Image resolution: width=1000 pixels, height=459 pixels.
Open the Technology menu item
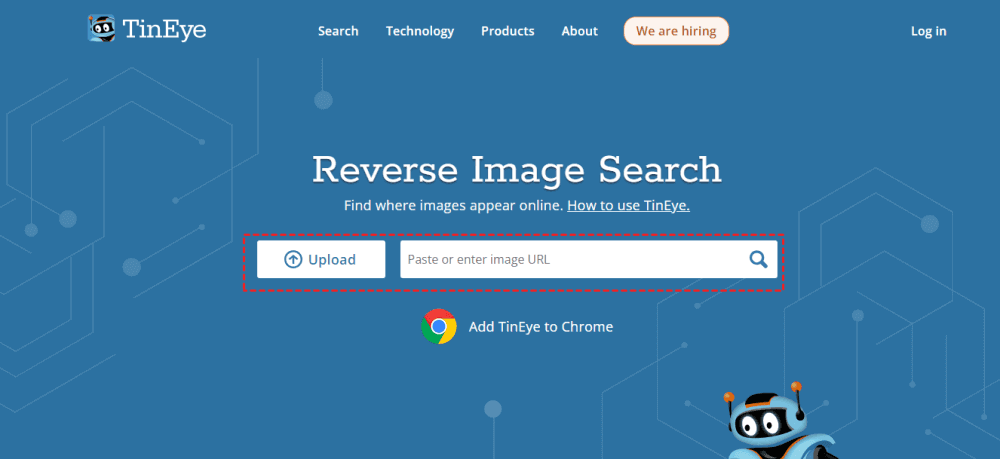pos(420,31)
